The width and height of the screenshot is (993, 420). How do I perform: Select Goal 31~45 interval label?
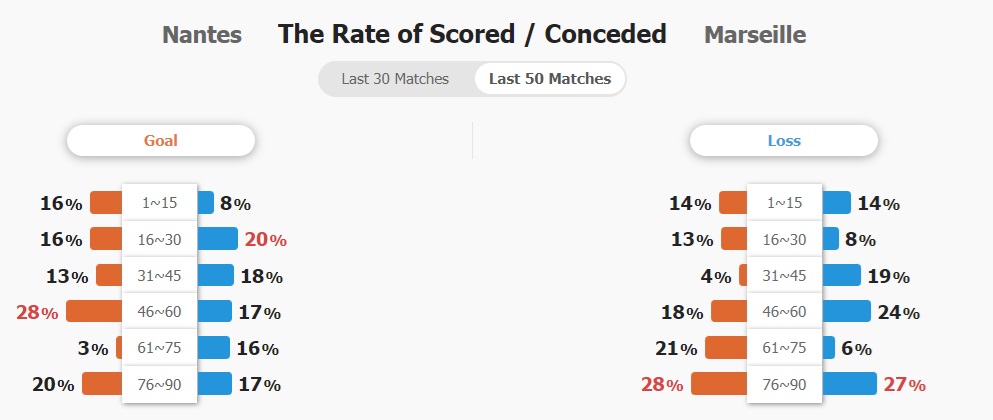tap(160, 276)
